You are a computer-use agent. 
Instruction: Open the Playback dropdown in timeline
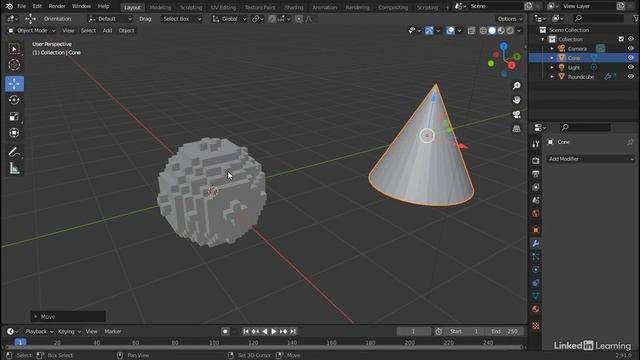point(40,331)
